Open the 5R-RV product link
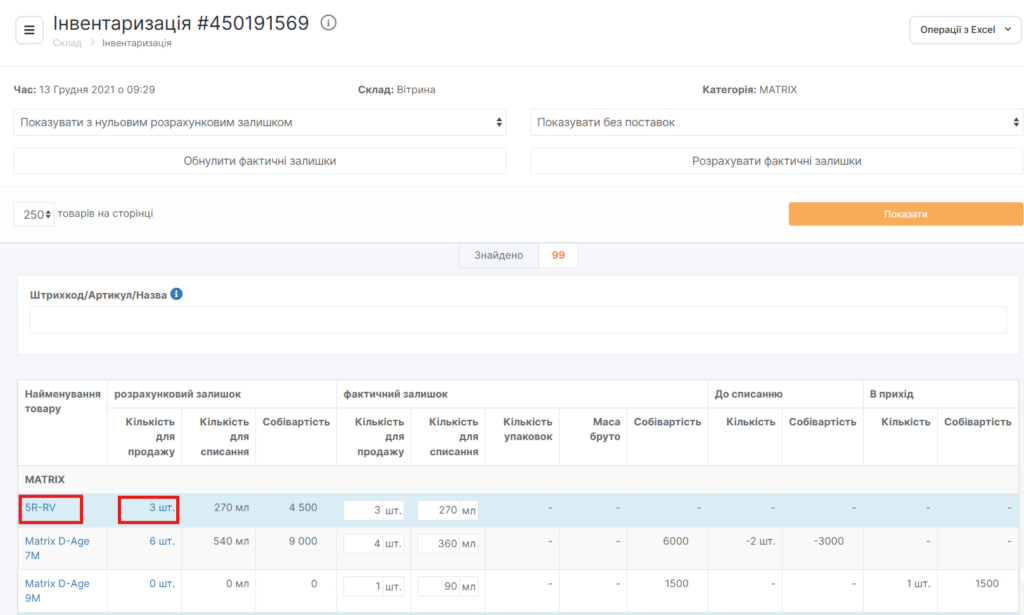This screenshot has height=615, width=1024. (40, 508)
